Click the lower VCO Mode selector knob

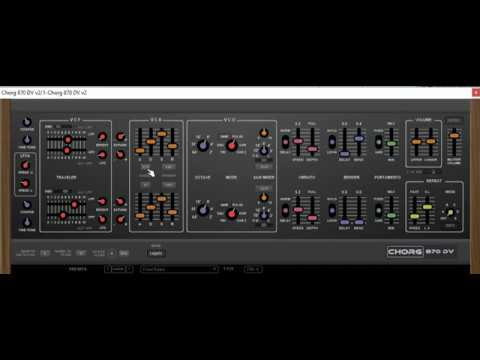point(231,213)
